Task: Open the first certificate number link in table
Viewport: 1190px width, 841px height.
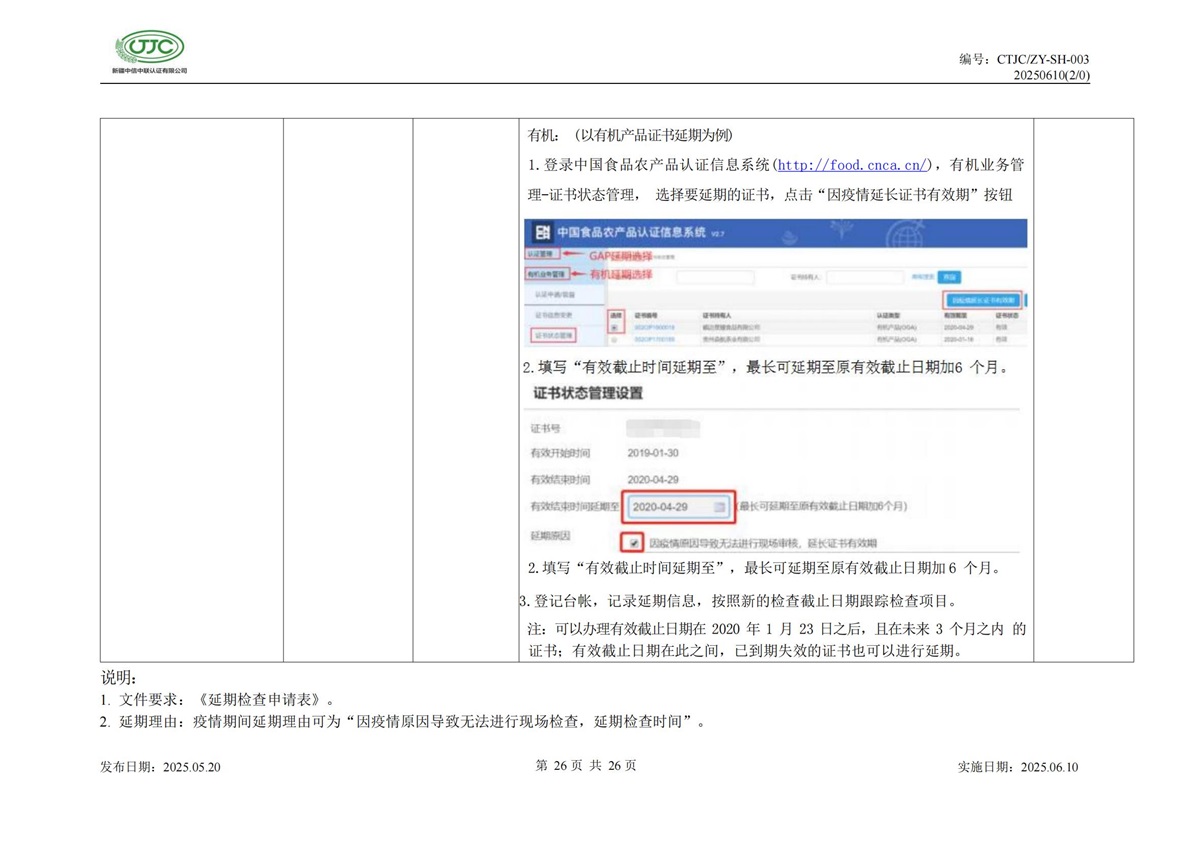Action: 654,328
